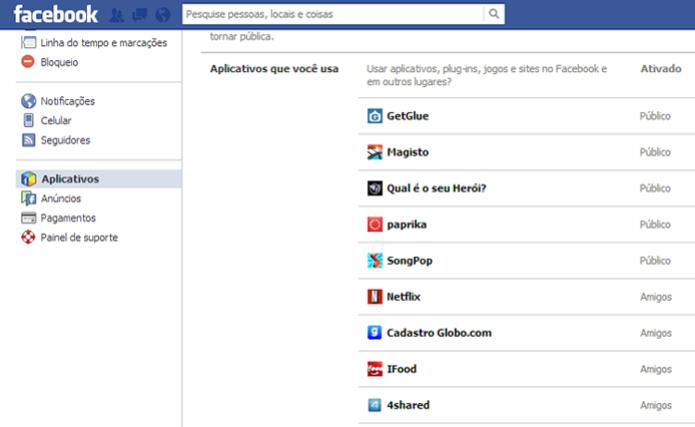The height and width of the screenshot is (427, 695).
Task: Click the Qual é o seu Herói? icon
Action: point(375,188)
